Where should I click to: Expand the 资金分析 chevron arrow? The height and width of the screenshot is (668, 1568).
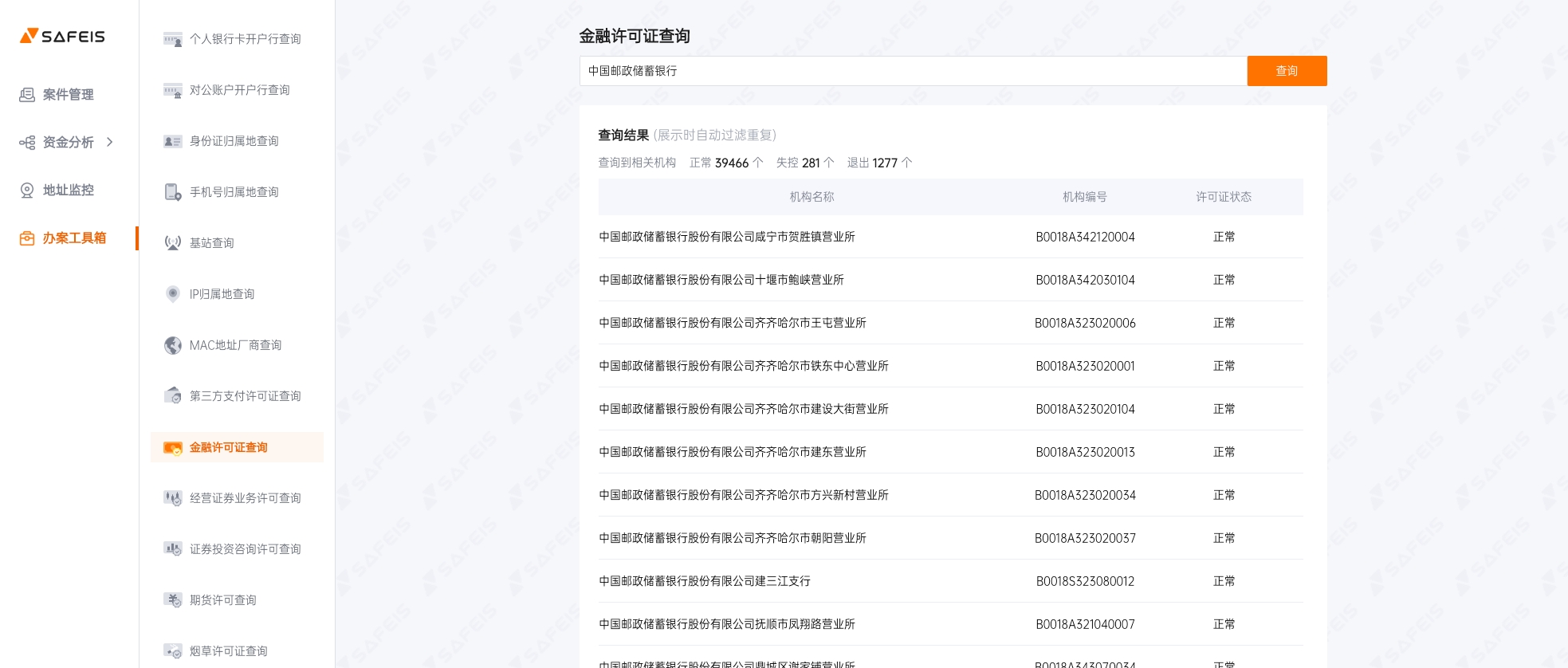tap(110, 142)
